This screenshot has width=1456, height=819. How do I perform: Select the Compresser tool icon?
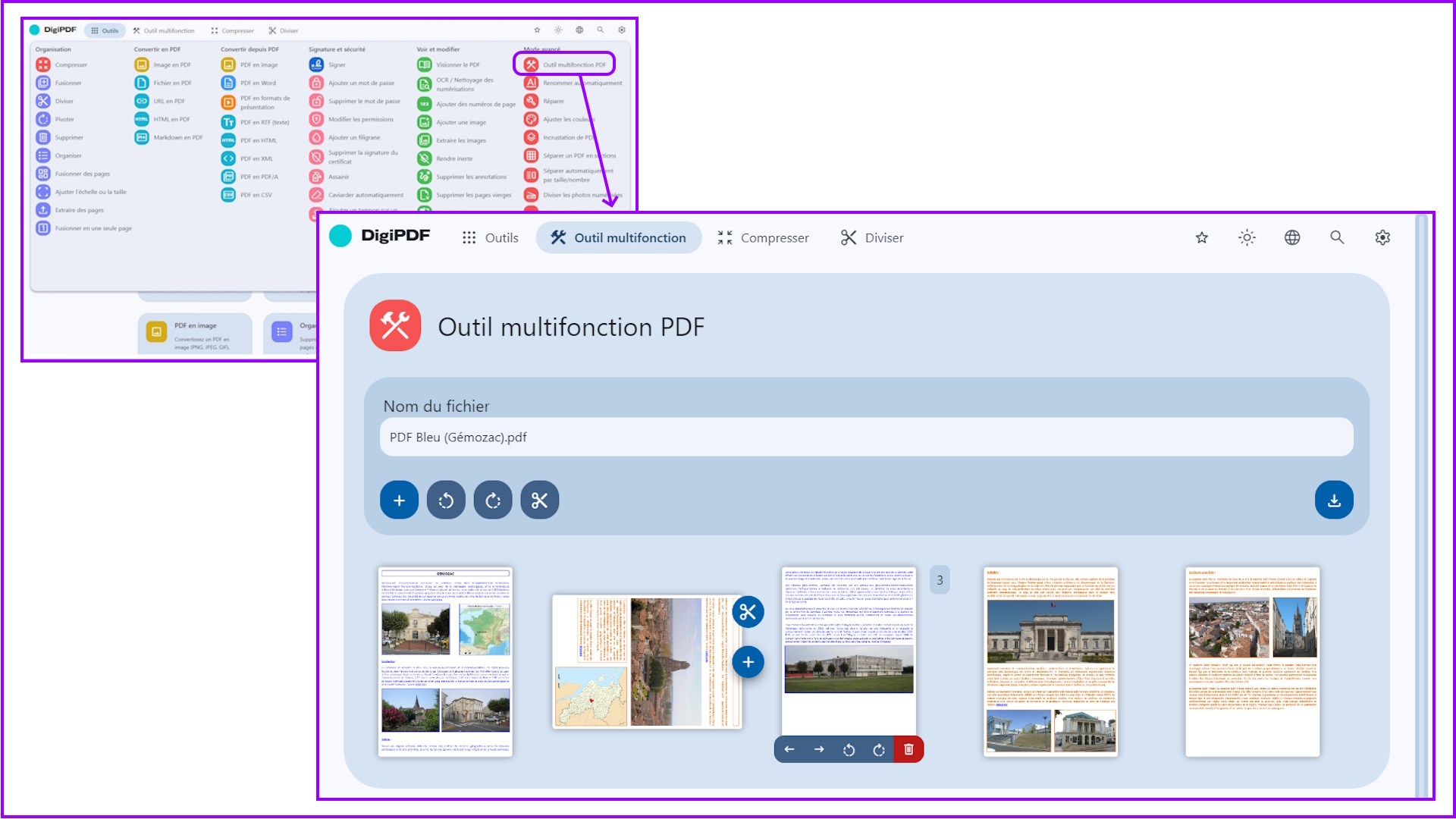coord(43,64)
